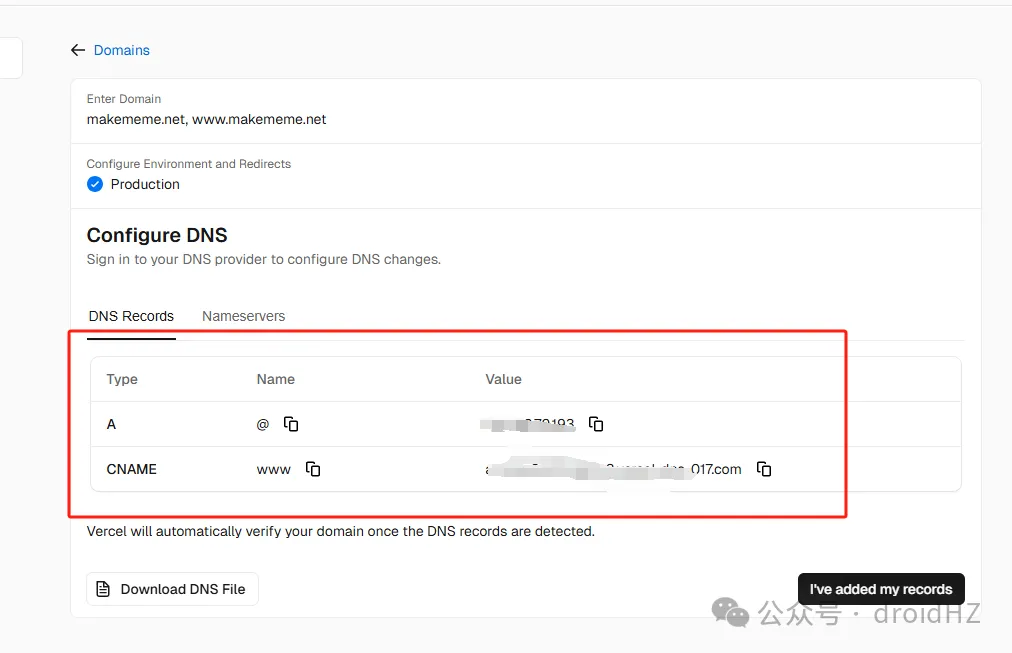
Task: Click the www name text in the CNAME row
Action: [273, 469]
